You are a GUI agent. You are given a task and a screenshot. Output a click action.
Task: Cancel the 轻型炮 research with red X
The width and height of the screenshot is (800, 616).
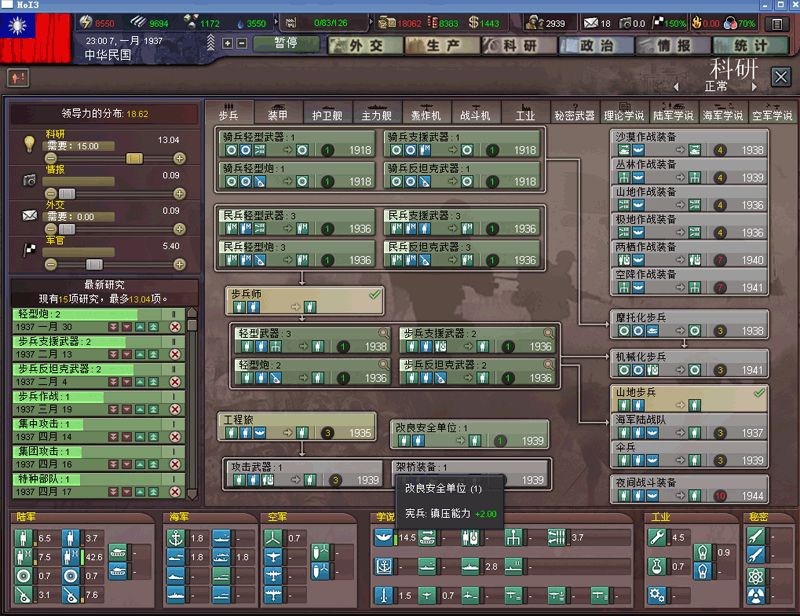(175, 327)
